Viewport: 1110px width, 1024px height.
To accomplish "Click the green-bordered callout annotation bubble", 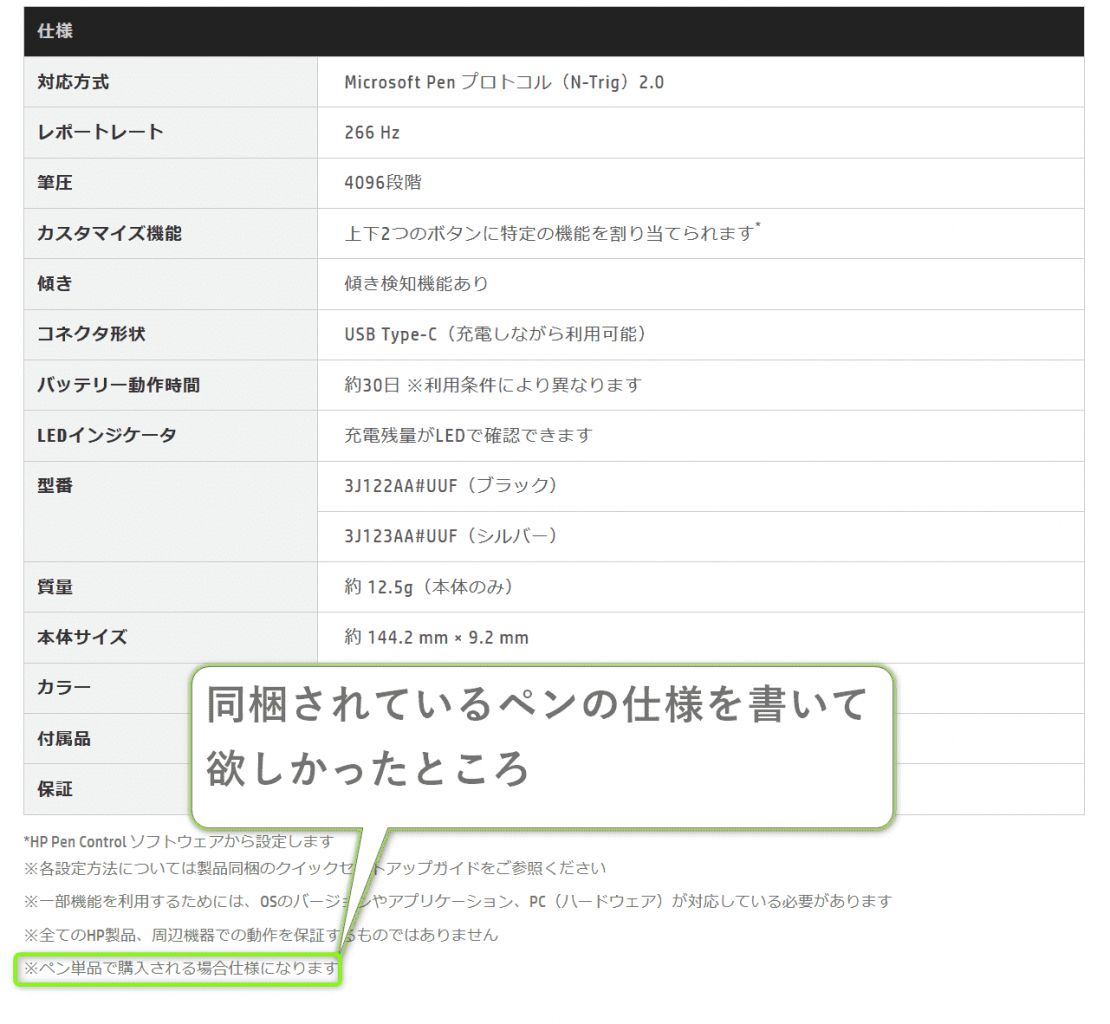I will point(540,745).
